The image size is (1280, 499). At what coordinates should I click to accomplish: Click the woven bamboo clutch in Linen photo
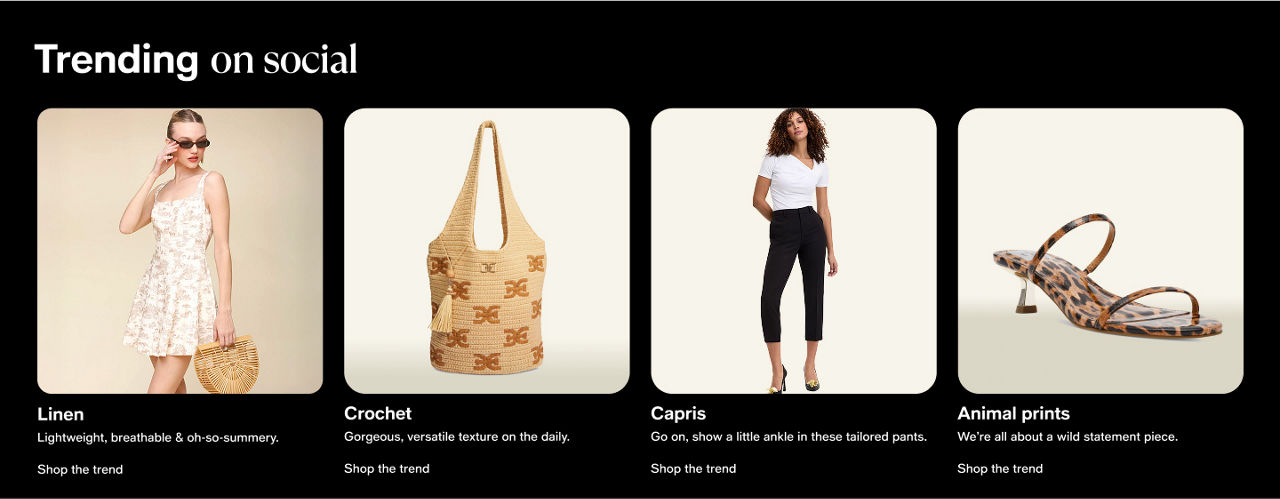[226, 364]
